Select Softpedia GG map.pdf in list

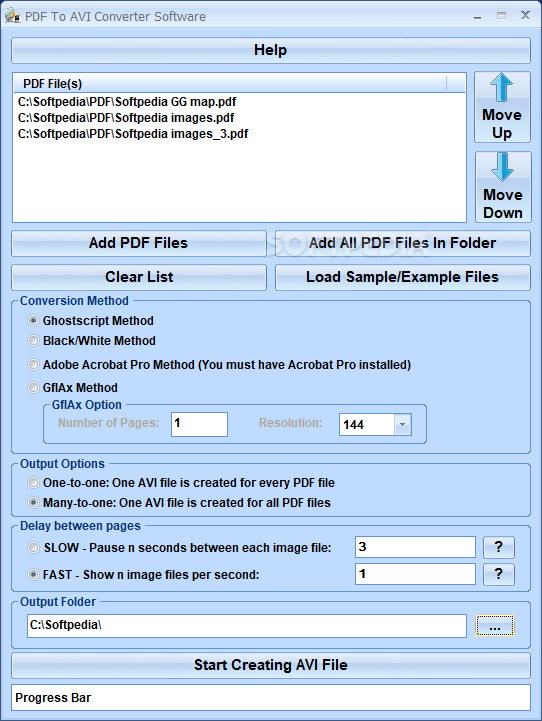pos(127,102)
